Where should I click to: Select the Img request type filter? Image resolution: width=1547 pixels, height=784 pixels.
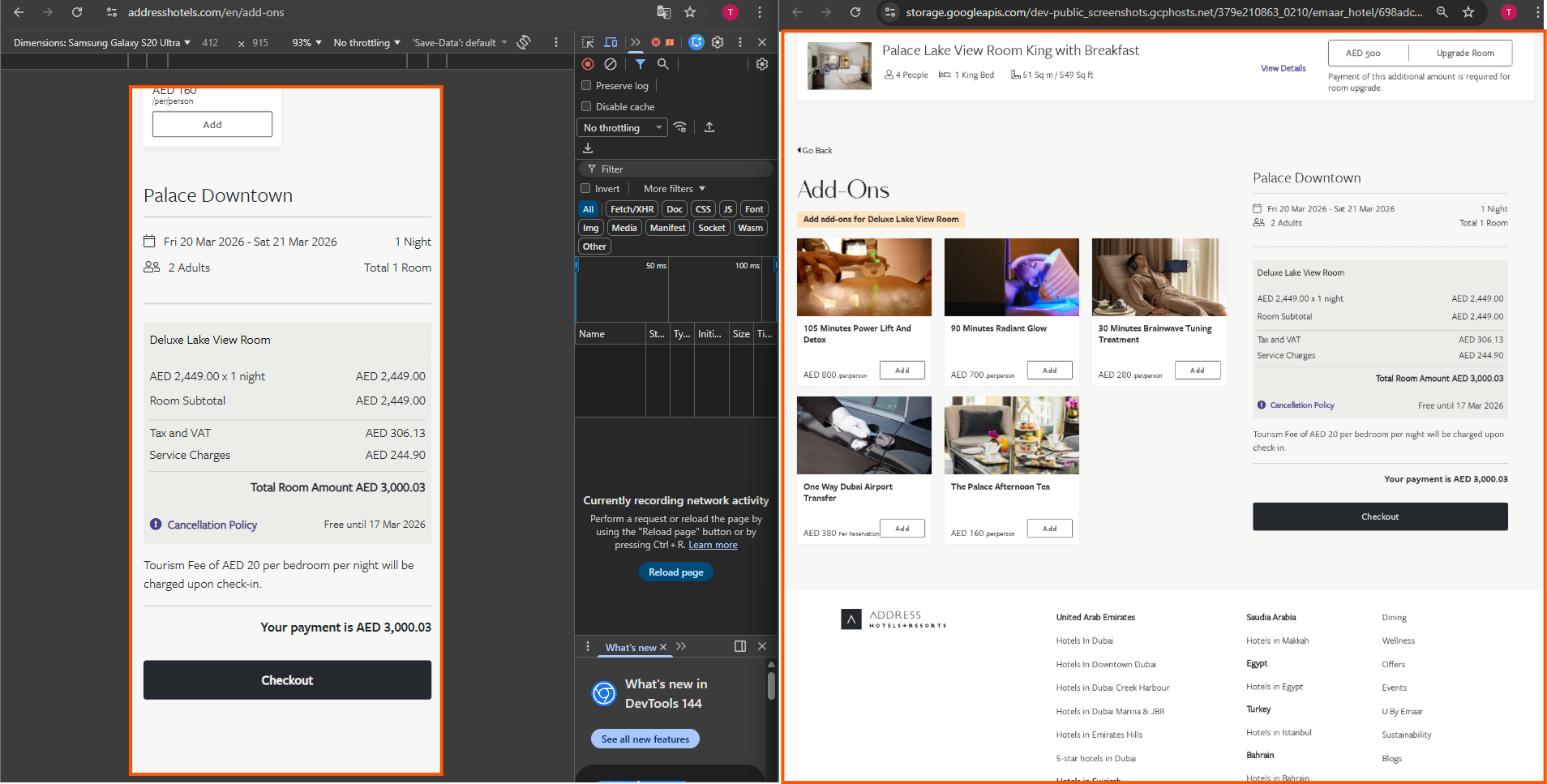pyautogui.click(x=591, y=228)
